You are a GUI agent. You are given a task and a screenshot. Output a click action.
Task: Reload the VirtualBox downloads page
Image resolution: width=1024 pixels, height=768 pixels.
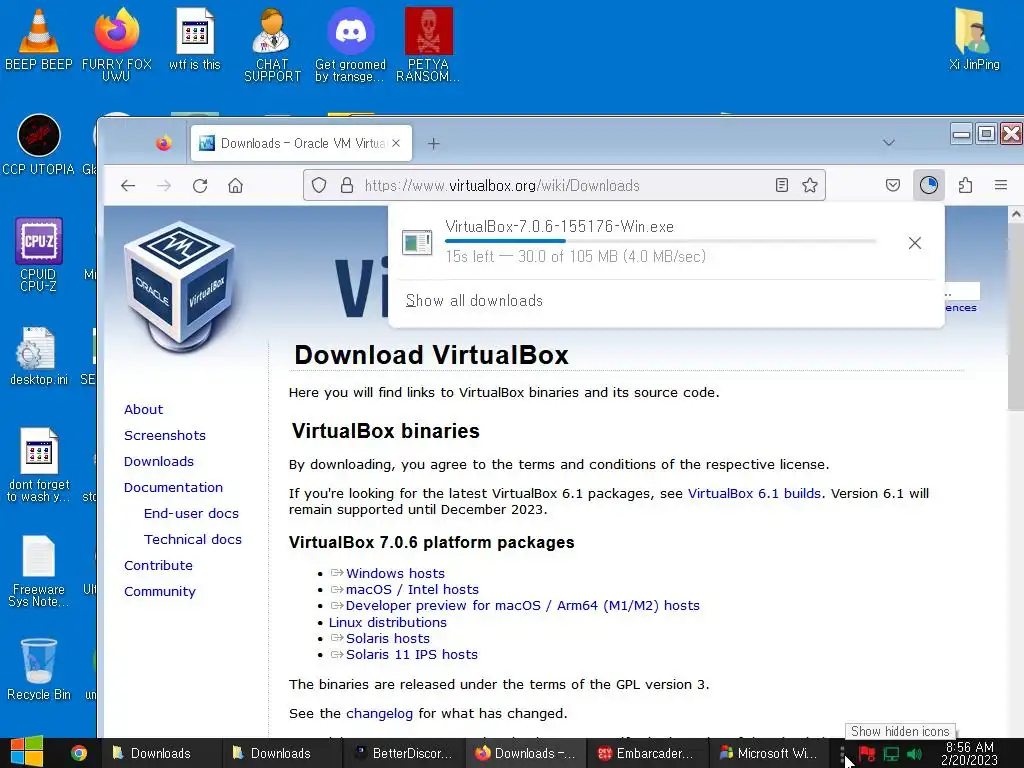[x=200, y=185]
